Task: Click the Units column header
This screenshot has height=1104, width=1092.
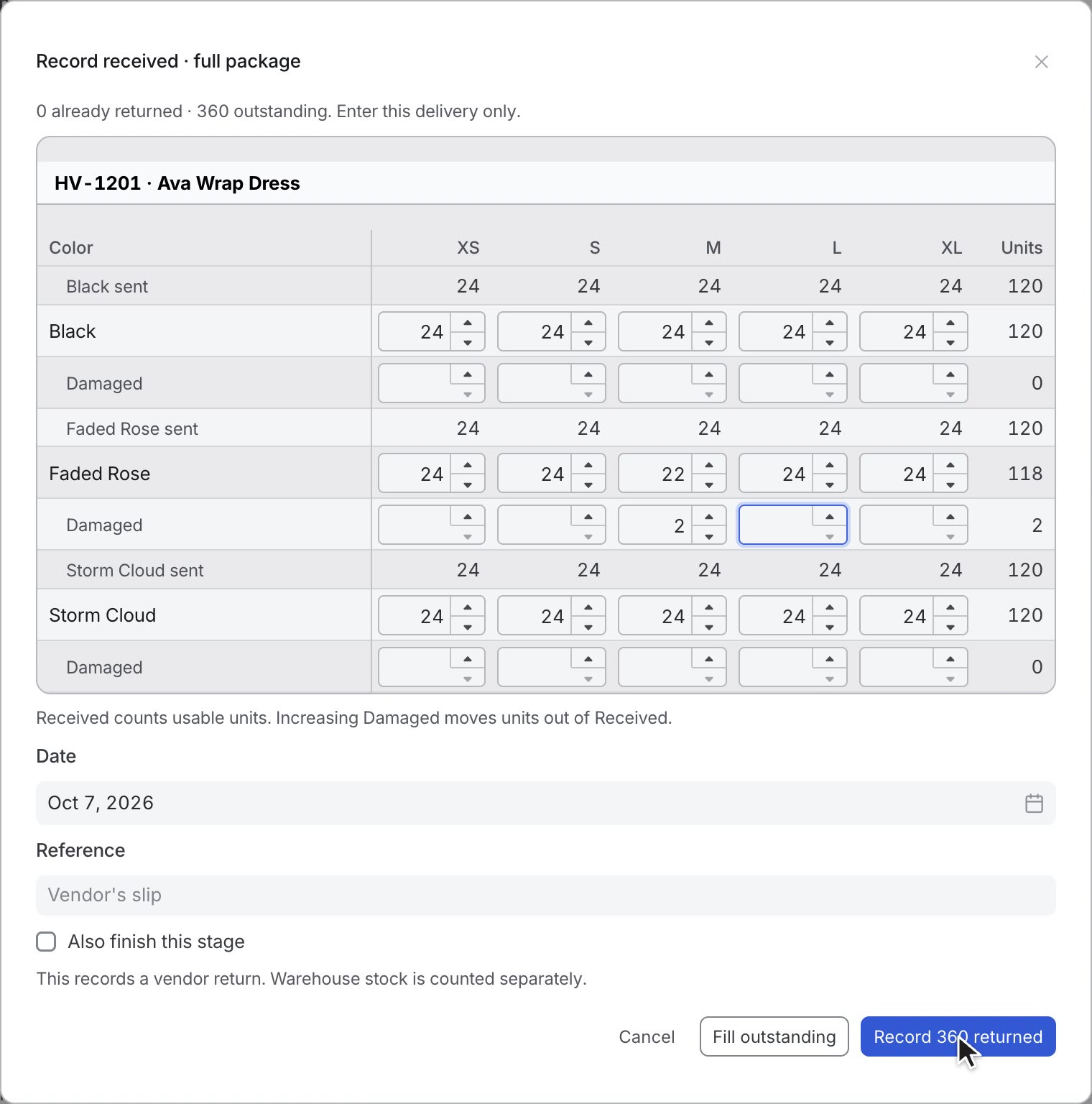Action: [1022, 248]
